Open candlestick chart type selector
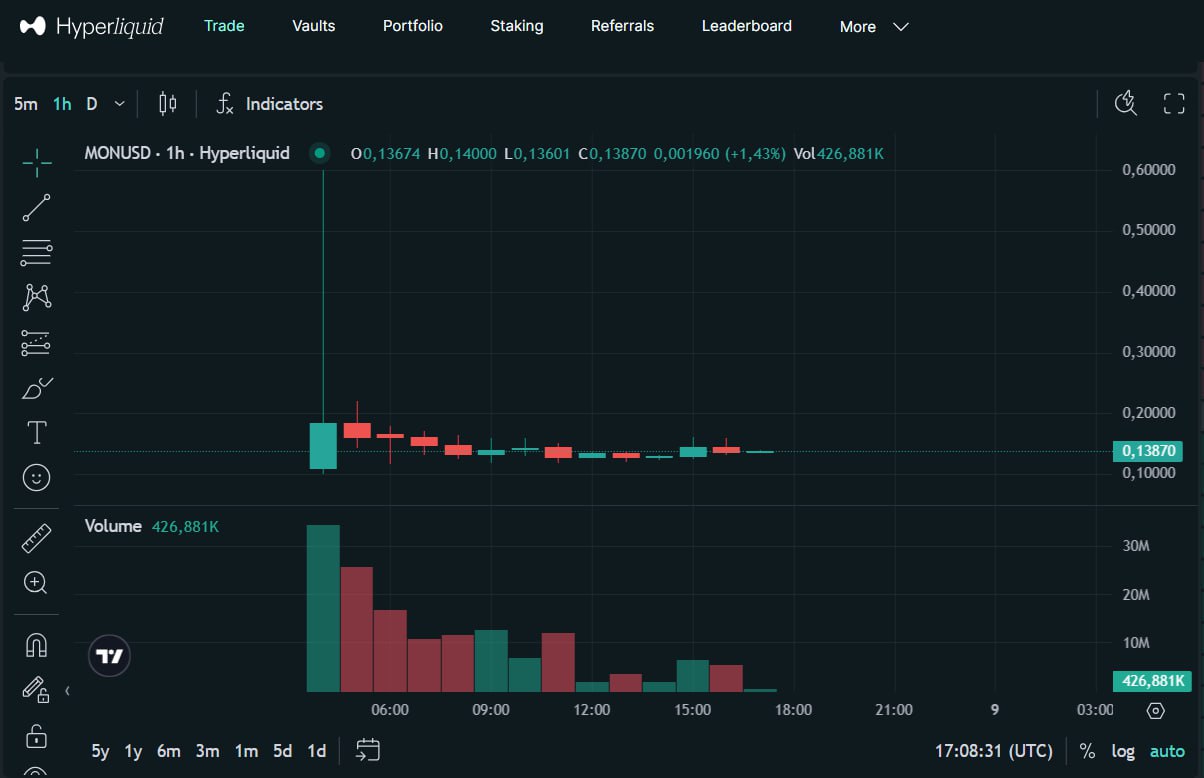 click(167, 104)
